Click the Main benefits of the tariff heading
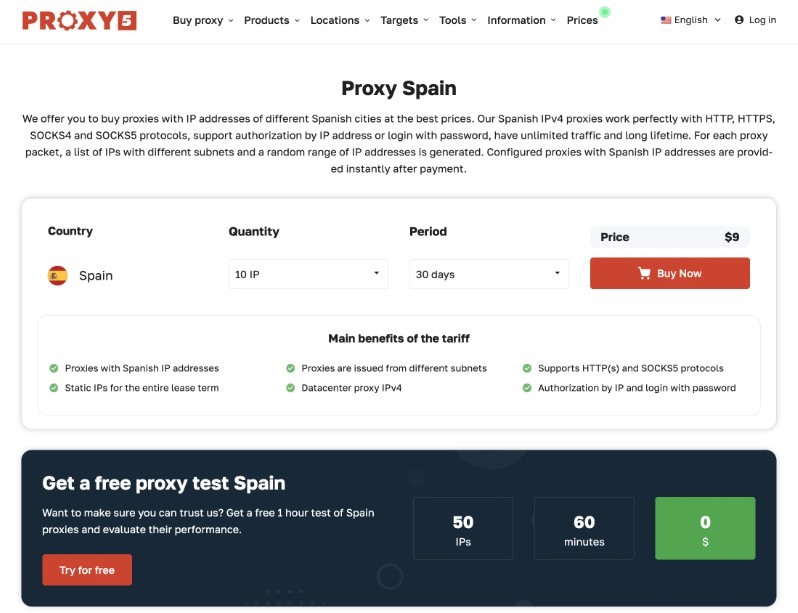The width and height of the screenshot is (798, 613). click(399, 339)
